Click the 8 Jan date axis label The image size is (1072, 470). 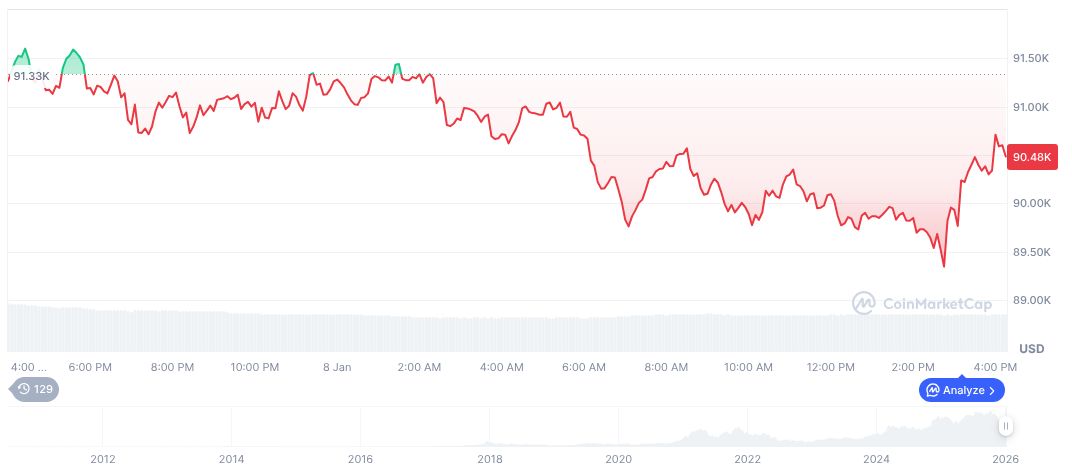[x=337, y=367]
